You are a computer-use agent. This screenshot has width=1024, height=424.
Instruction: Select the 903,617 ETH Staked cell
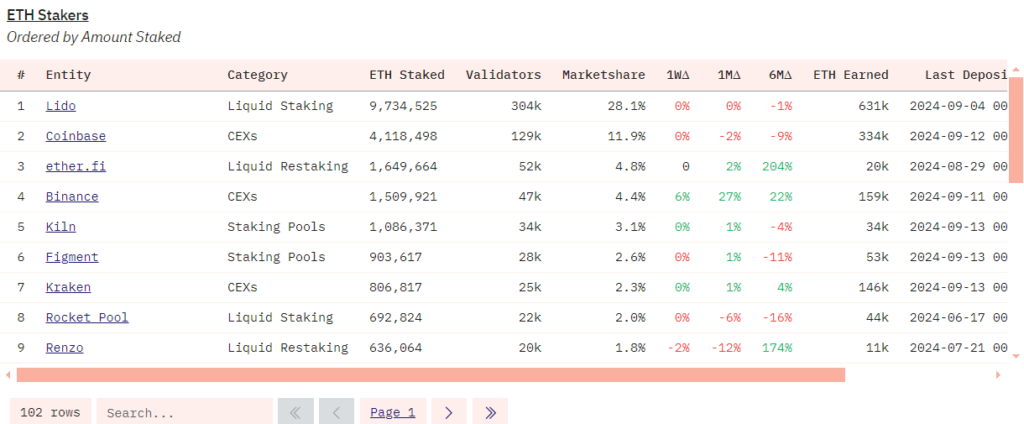(x=396, y=257)
